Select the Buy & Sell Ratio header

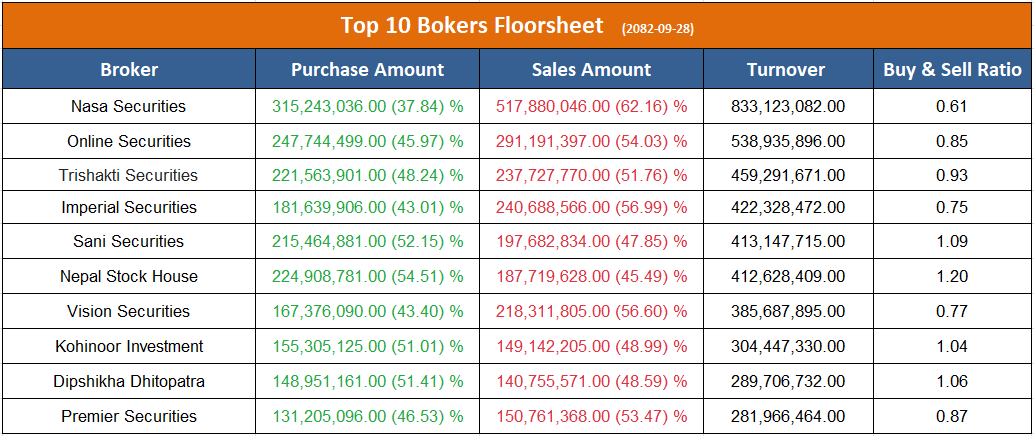point(952,69)
